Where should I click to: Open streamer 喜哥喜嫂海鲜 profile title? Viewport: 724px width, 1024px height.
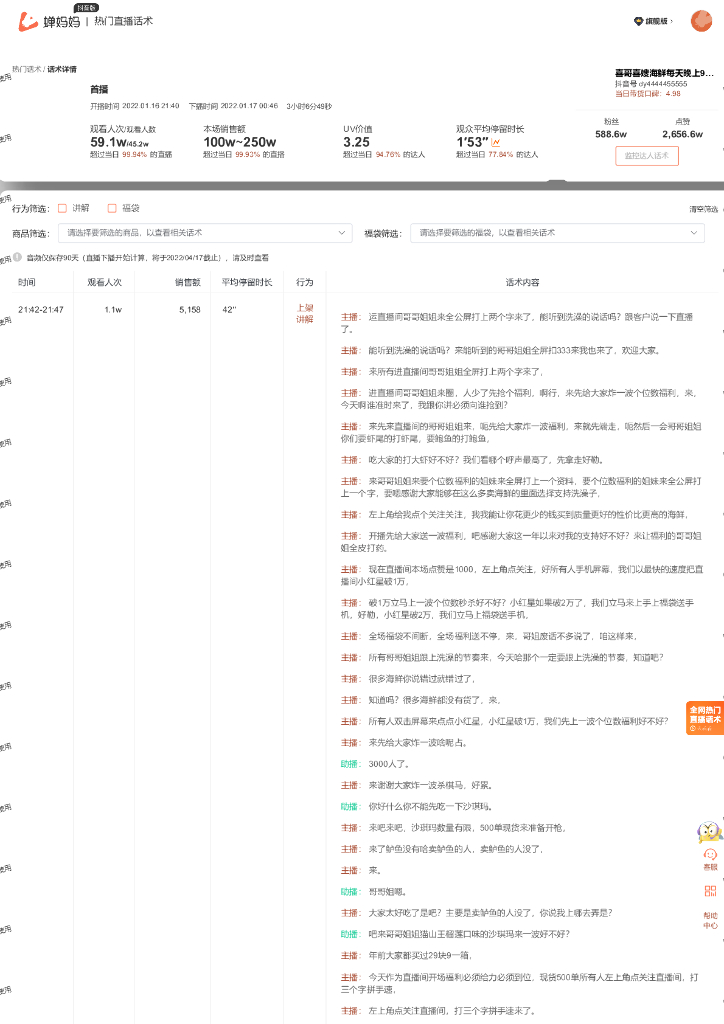(x=664, y=73)
